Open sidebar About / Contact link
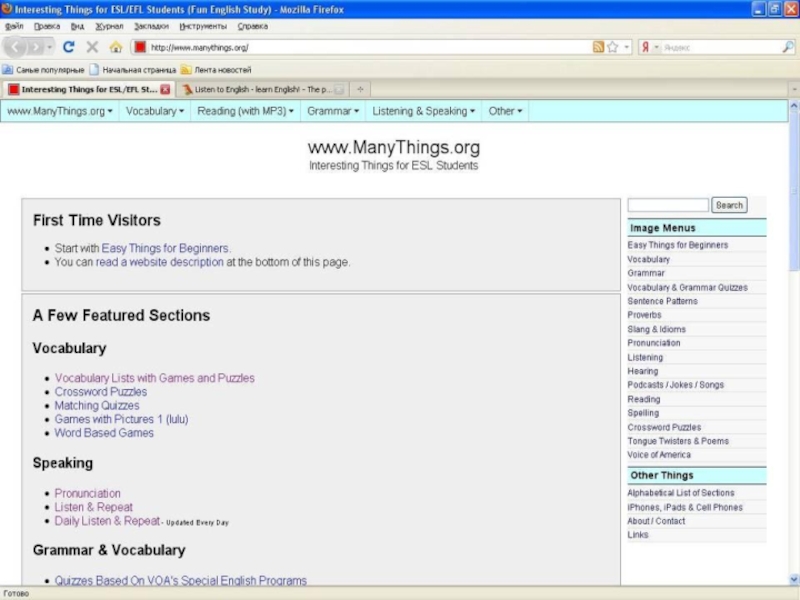This screenshot has width=800, height=600. (x=656, y=521)
